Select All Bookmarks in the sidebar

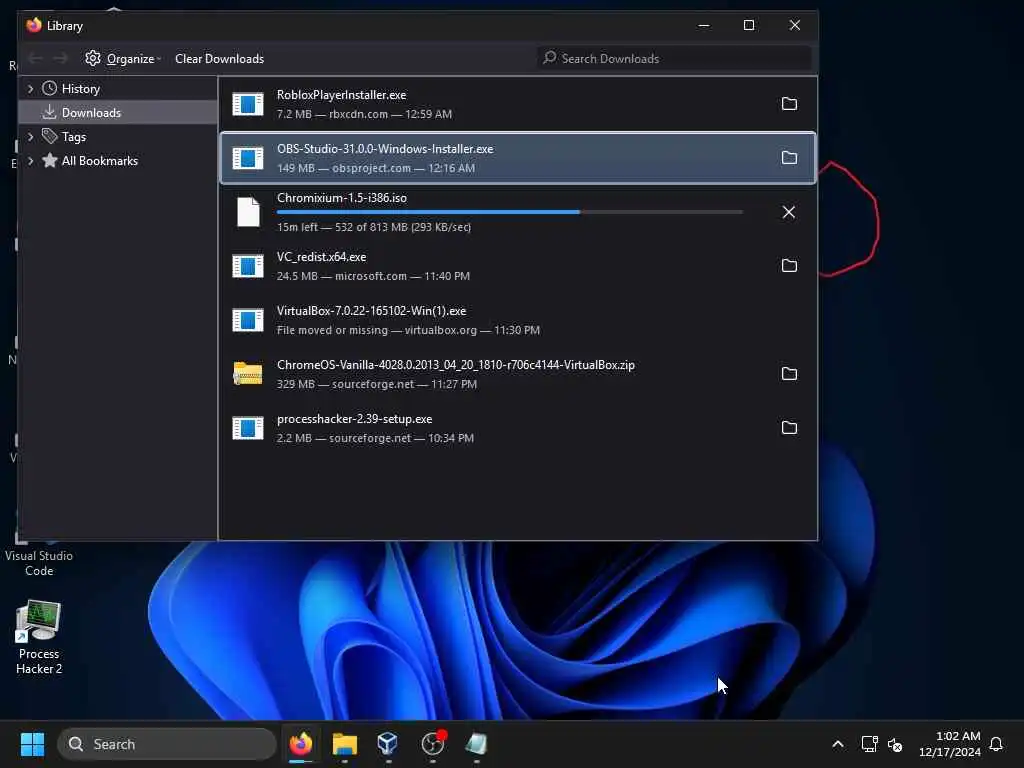[x=99, y=161]
